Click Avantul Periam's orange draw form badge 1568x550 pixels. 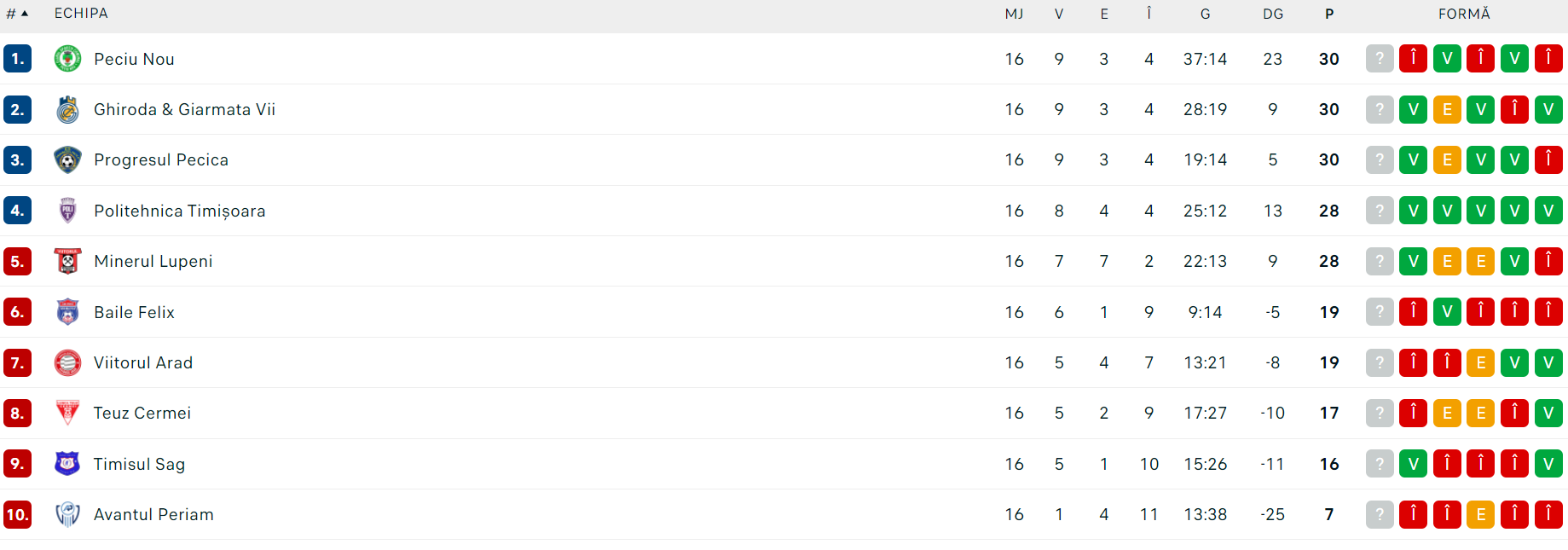pos(1480,514)
